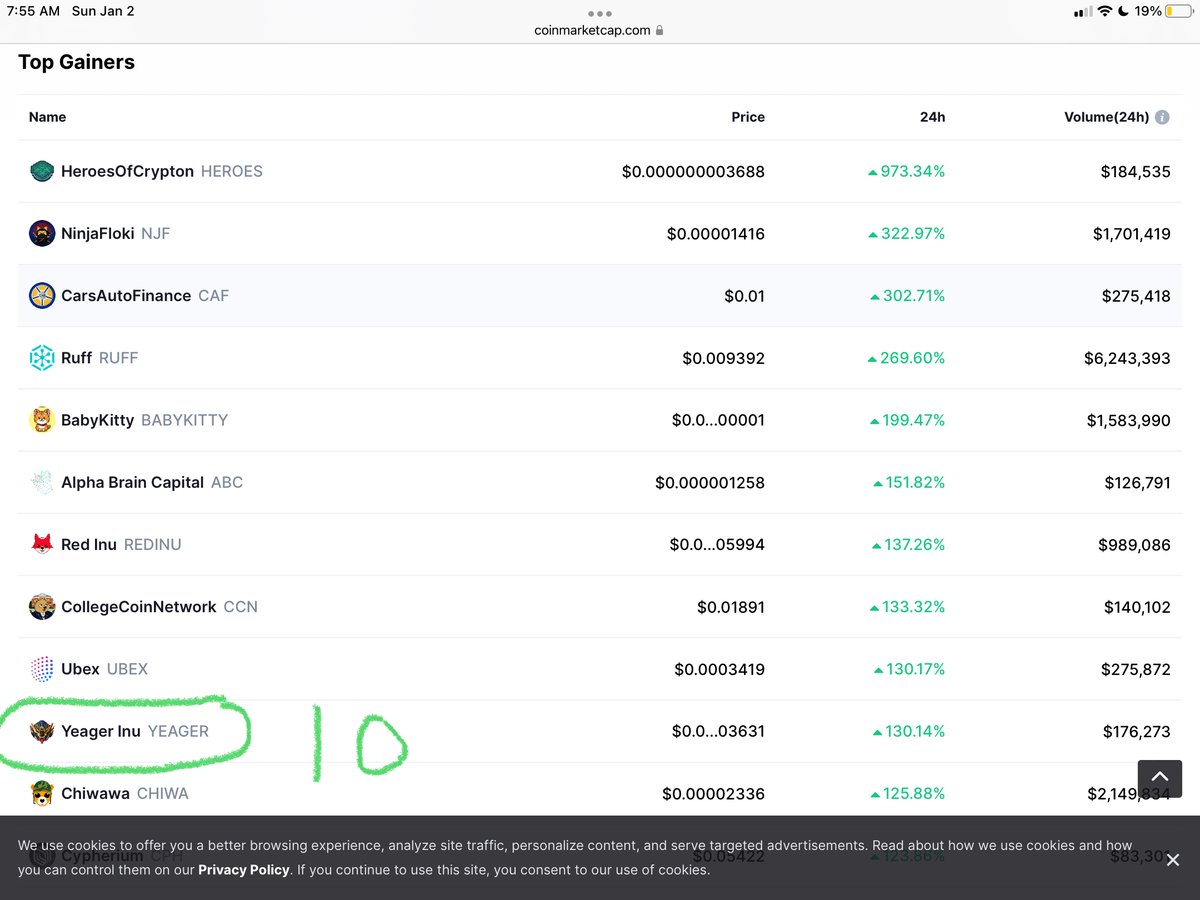The width and height of the screenshot is (1200, 900).
Task: Select the $6,243,393 volume value
Action: tap(1128, 358)
